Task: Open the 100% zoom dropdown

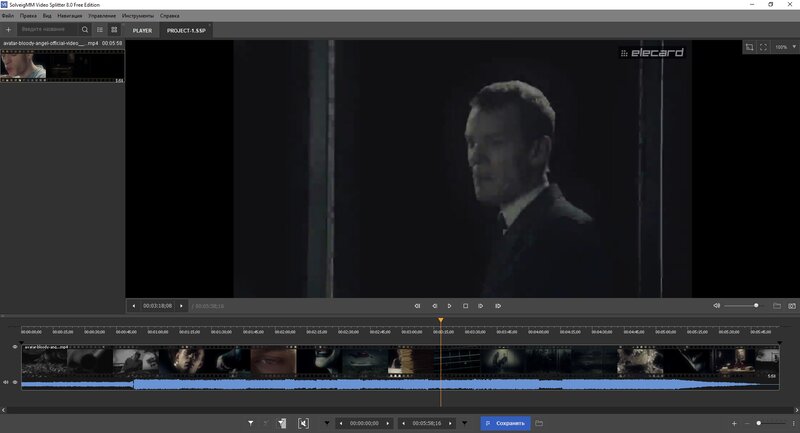Action: [x=785, y=47]
